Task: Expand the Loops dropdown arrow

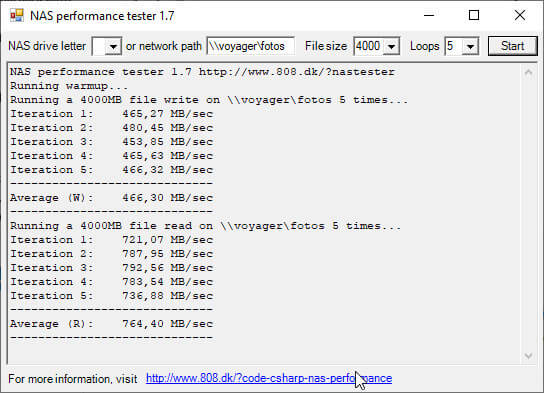Action: coord(470,46)
